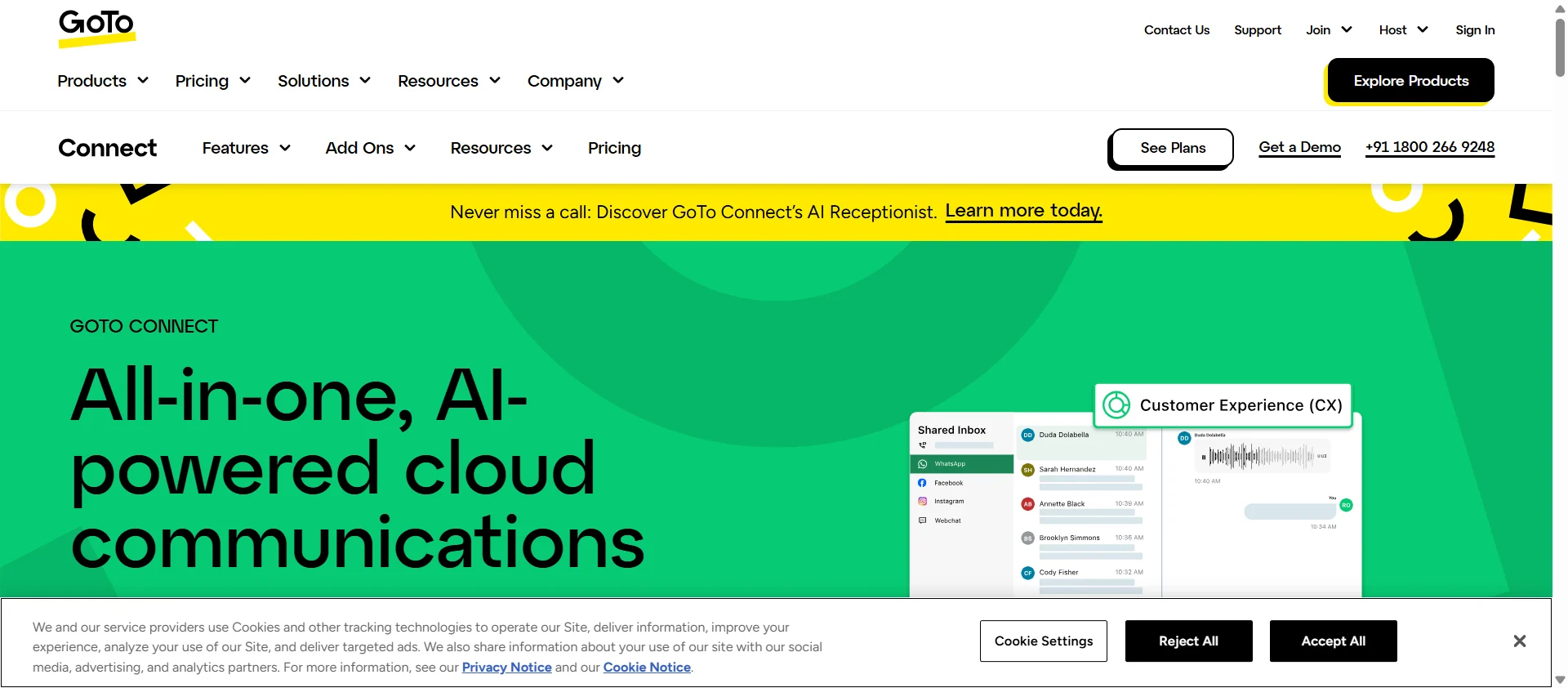Click Reject All cookies

pyautogui.click(x=1188, y=641)
